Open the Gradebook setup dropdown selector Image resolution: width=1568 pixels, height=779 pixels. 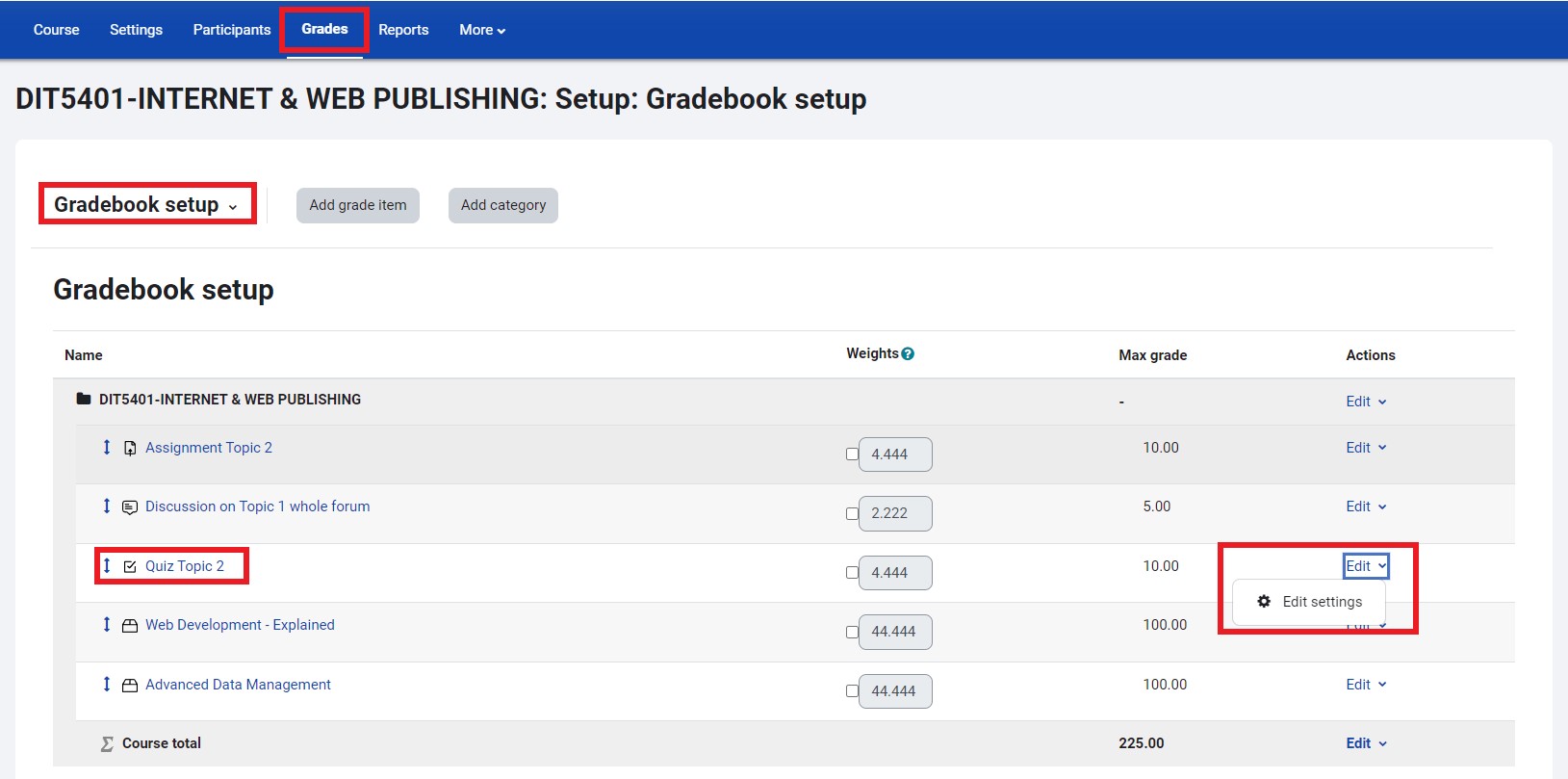(x=146, y=205)
